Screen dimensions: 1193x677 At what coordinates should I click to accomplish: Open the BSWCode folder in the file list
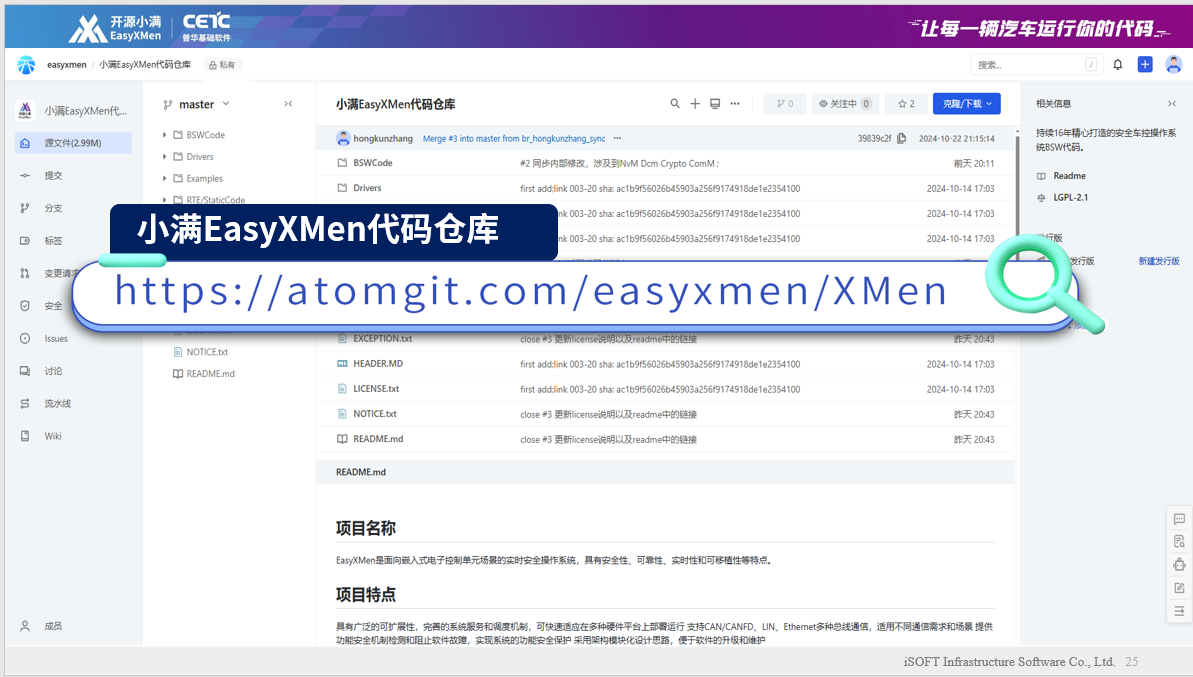373,163
